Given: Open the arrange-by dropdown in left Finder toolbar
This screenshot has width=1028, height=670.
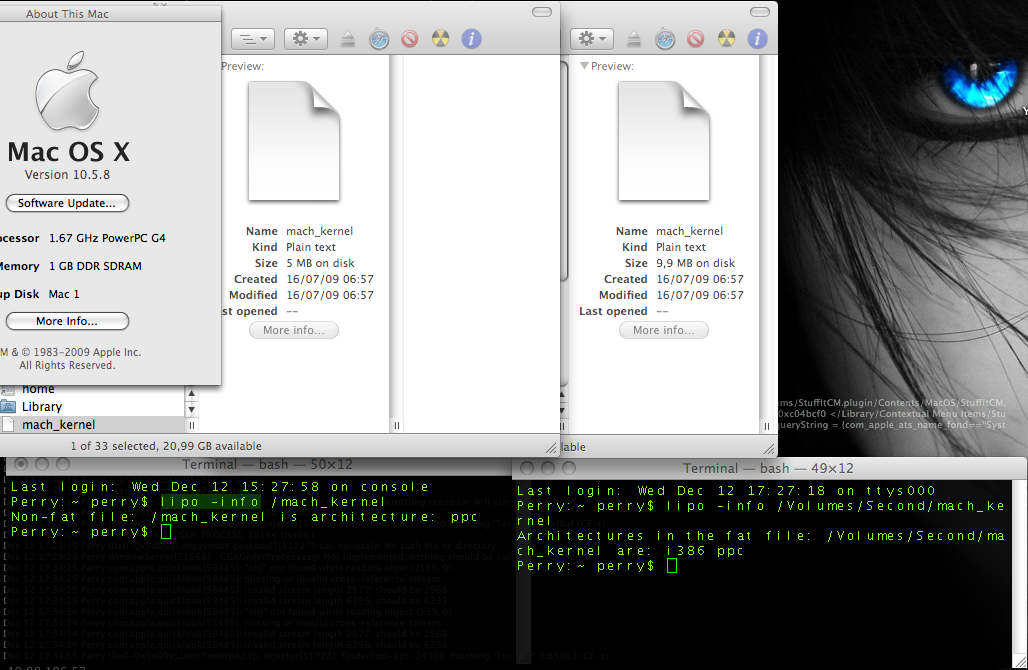Looking at the screenshot, I should (252, 39).
